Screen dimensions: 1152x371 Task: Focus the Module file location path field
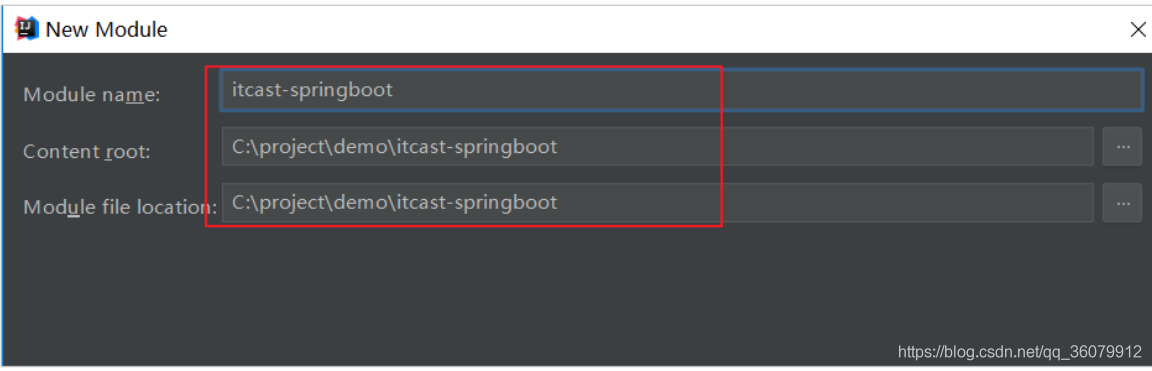[x=658, y=203]
